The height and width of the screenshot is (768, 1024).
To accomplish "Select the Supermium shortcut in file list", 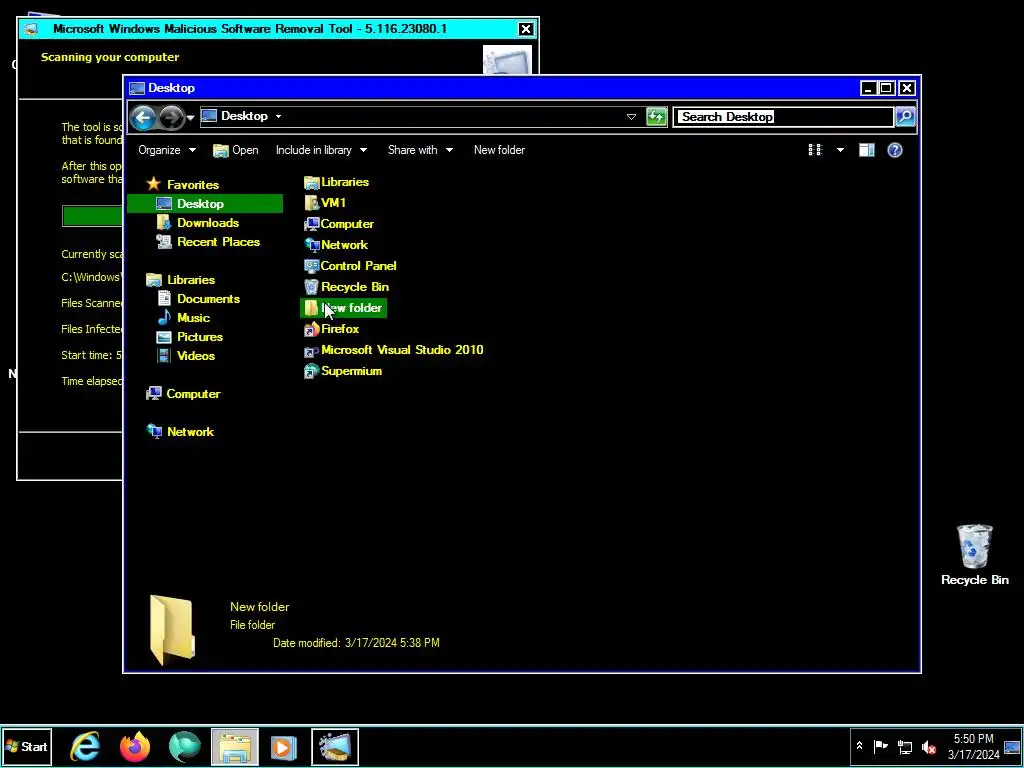I will click(x=344, y=371).
